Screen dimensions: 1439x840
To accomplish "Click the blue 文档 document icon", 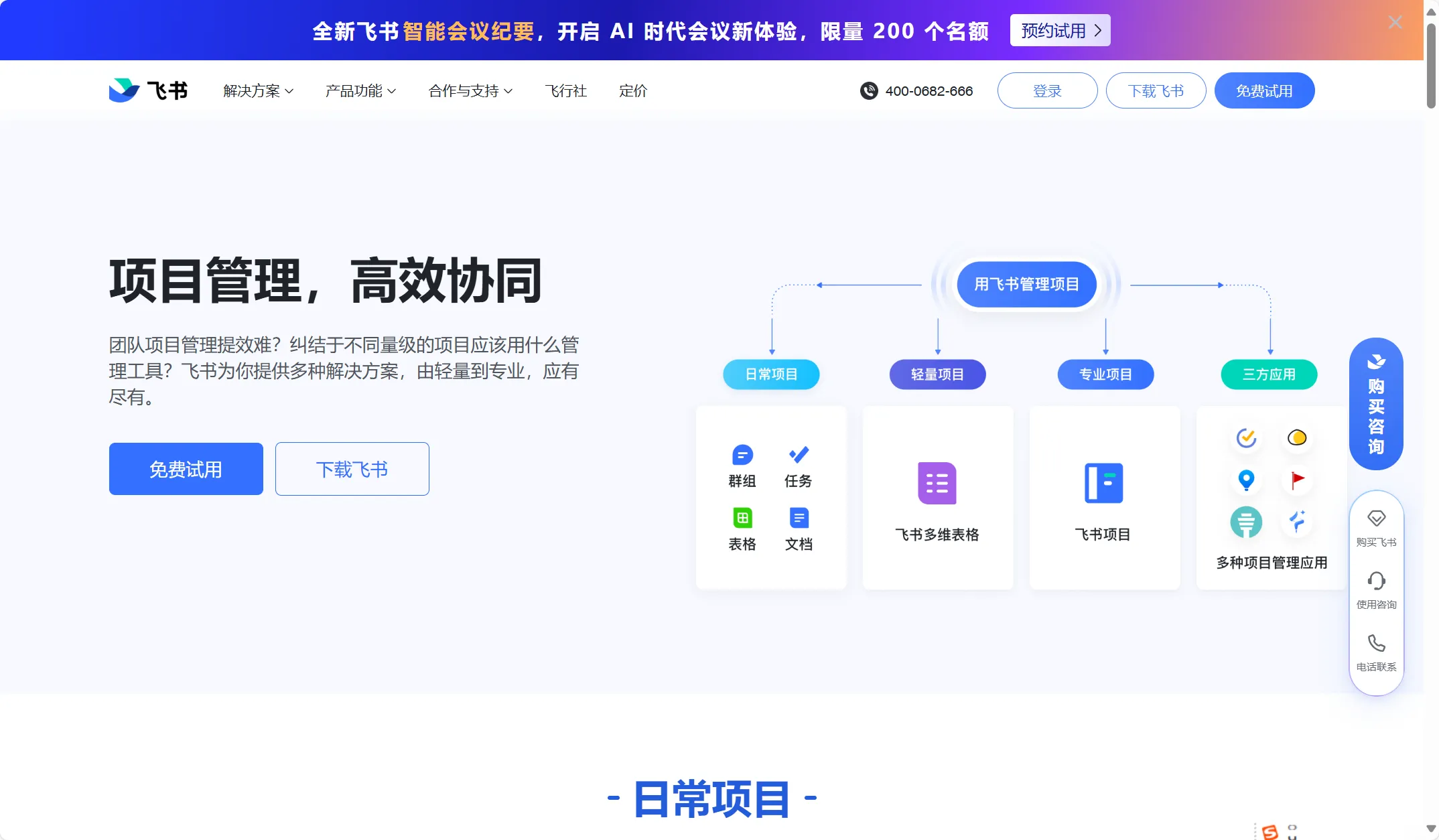I will [x=799, y=518].
